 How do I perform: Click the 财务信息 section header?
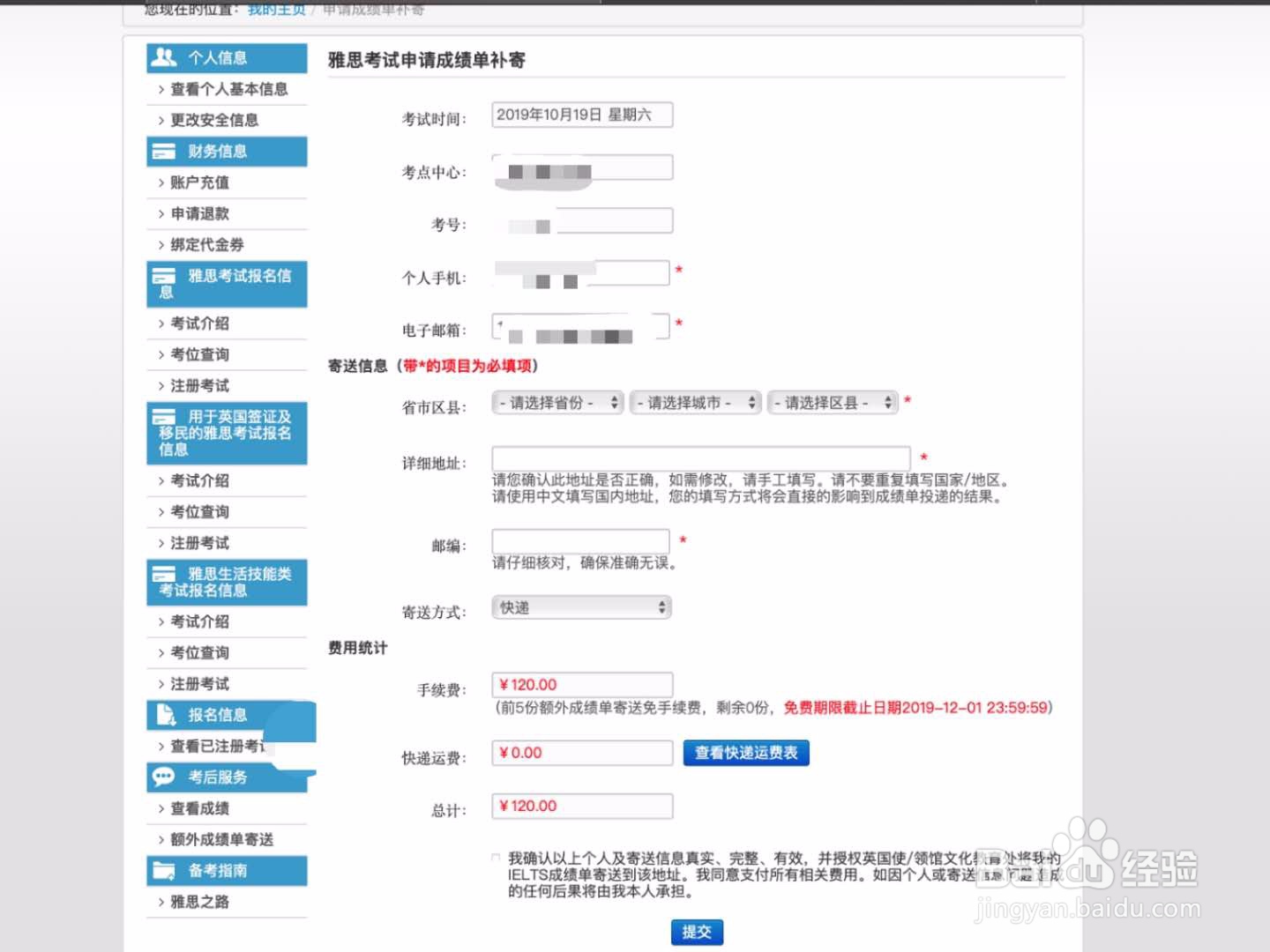pyautogui.click(x=227, y=152)
